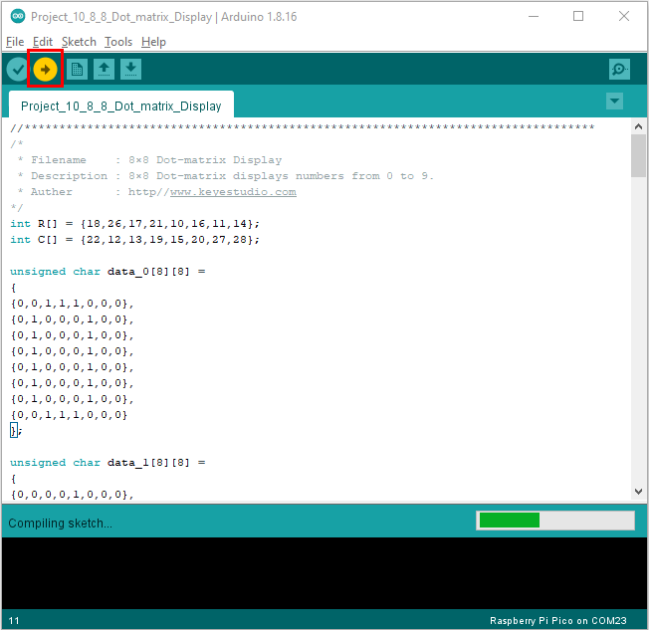
Task: Close the Arduino window
Action: click(x=624, y=16)
